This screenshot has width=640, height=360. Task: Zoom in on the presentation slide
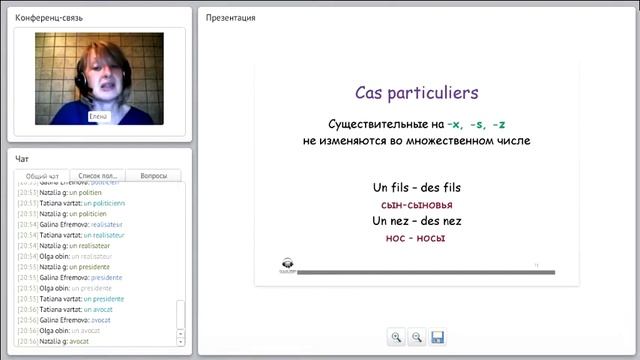396,337
